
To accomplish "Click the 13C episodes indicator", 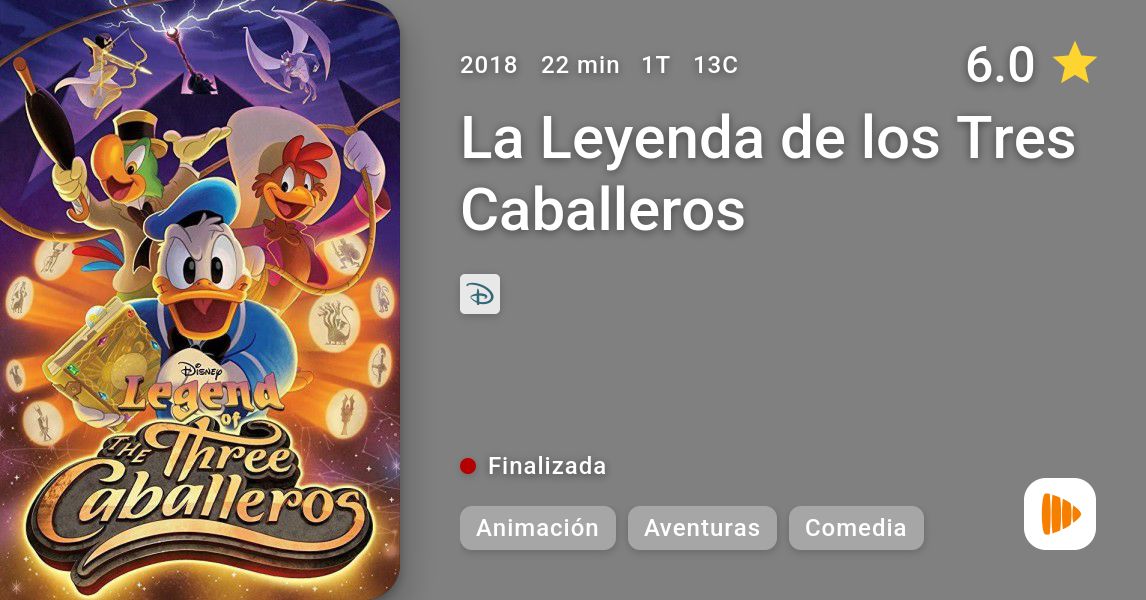I will [716, 65].
